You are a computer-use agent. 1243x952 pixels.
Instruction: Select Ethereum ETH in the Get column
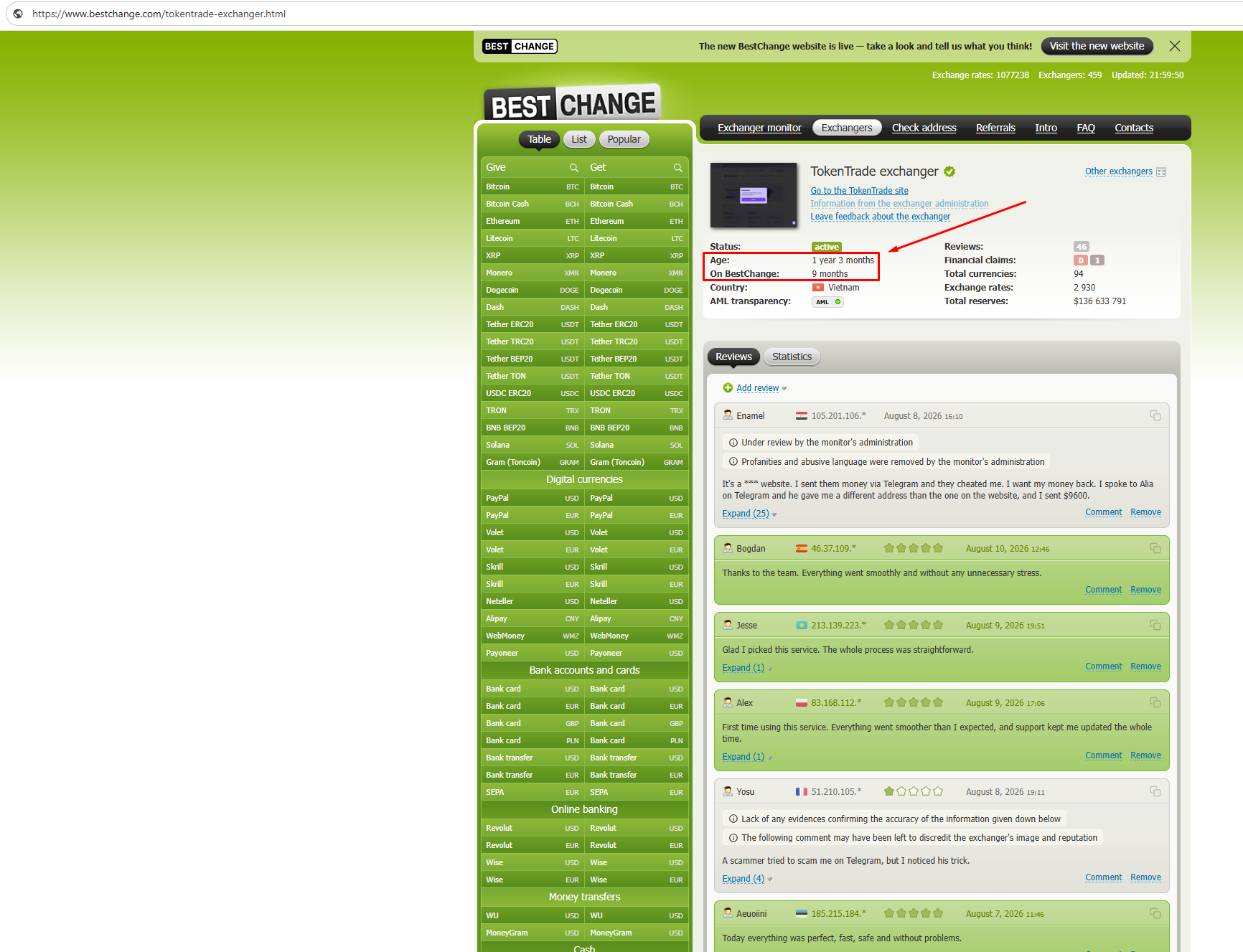pyautogui.click(x=637, y=221)
